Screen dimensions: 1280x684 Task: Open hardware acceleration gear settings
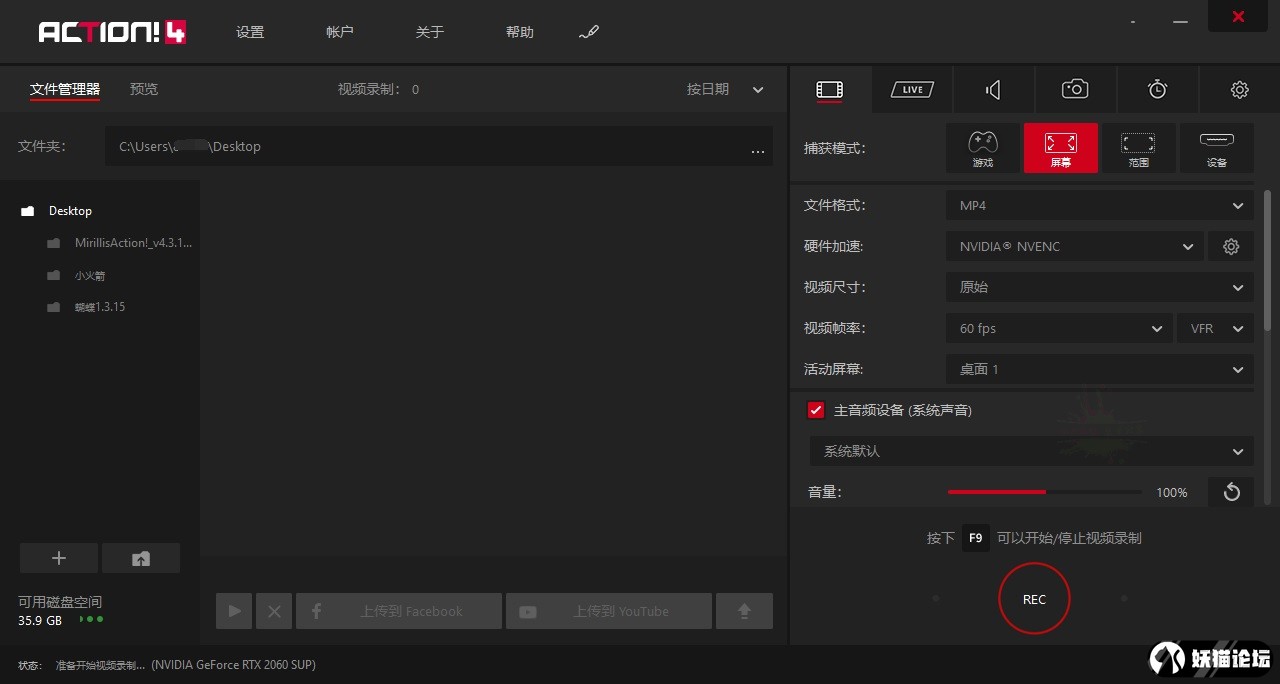[1231, 246]
